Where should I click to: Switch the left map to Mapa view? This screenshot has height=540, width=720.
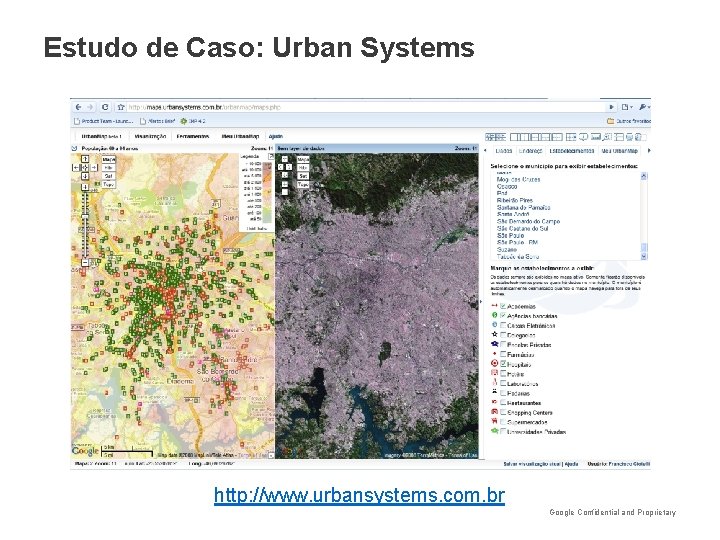point(109,159)
